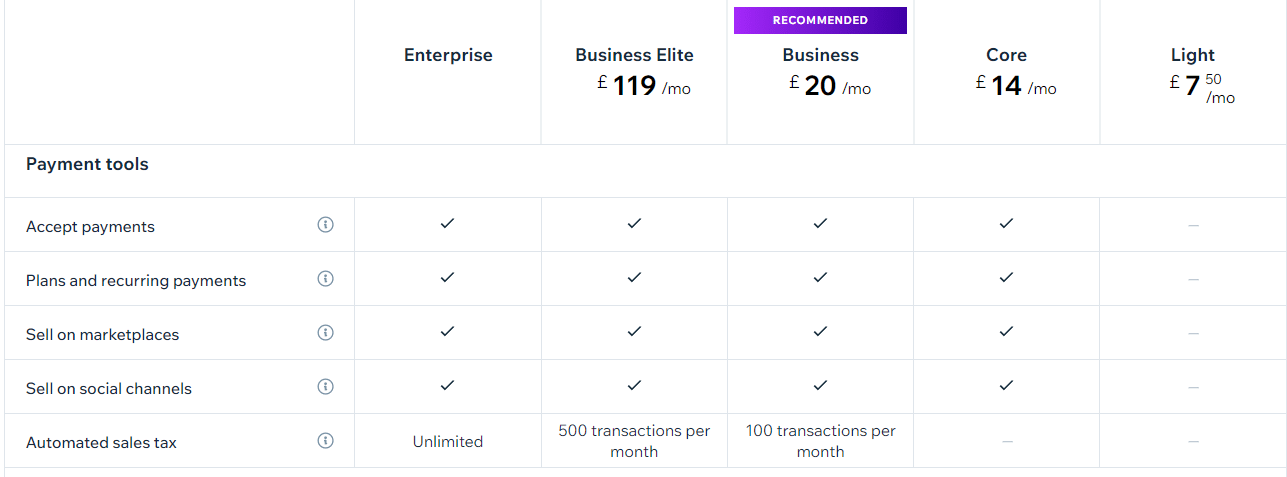The height and width of the screenshot is (477, 1287).
Task: Click the Accept payments row label
Action: pyautogui.click(x=90, y=227)
